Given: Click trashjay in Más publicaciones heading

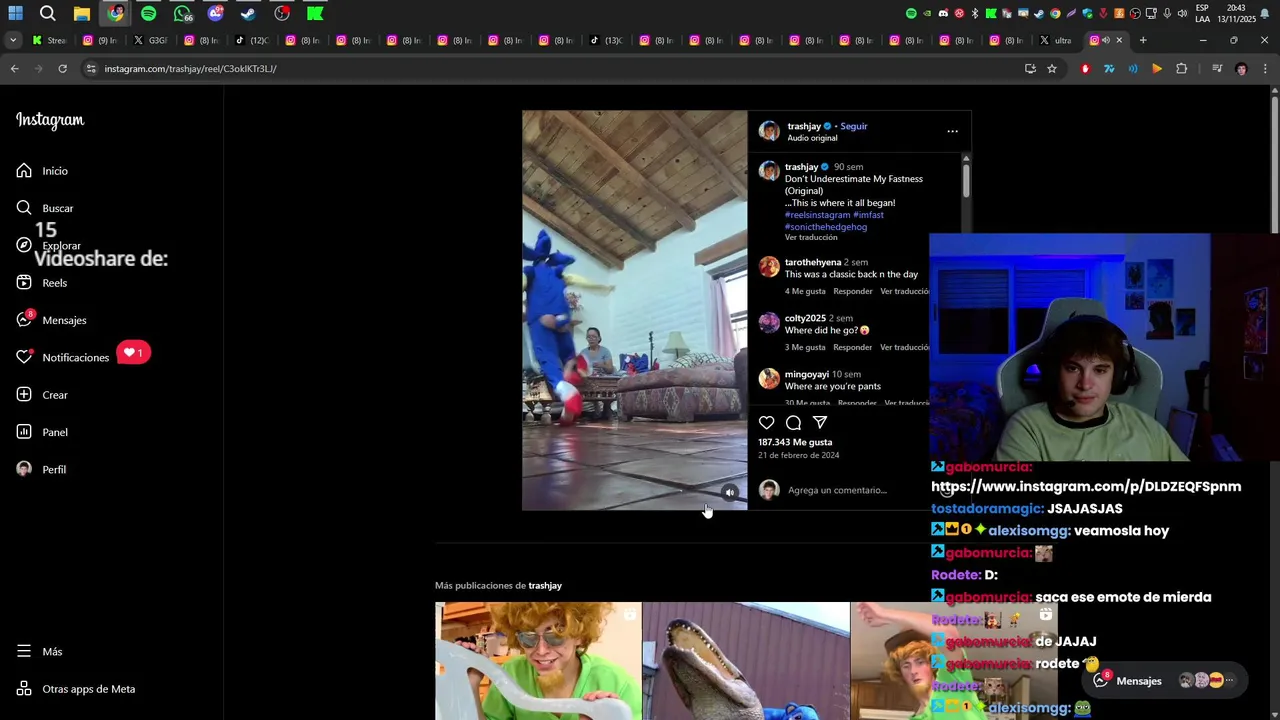Looking at the screenshot, I should coord(545,585).
